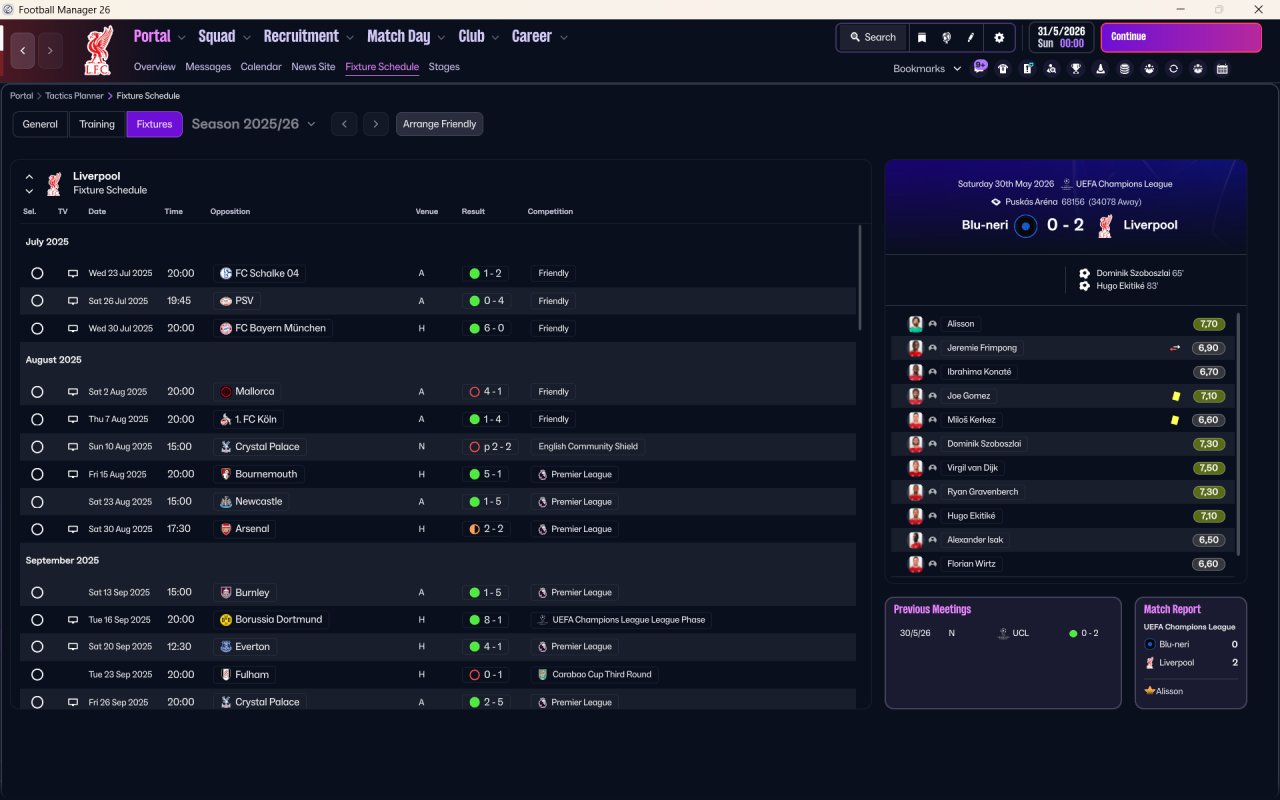Click the Friendly competition tag for PSV
Screen dimensions: 1280x800
(x=553, y=301)
